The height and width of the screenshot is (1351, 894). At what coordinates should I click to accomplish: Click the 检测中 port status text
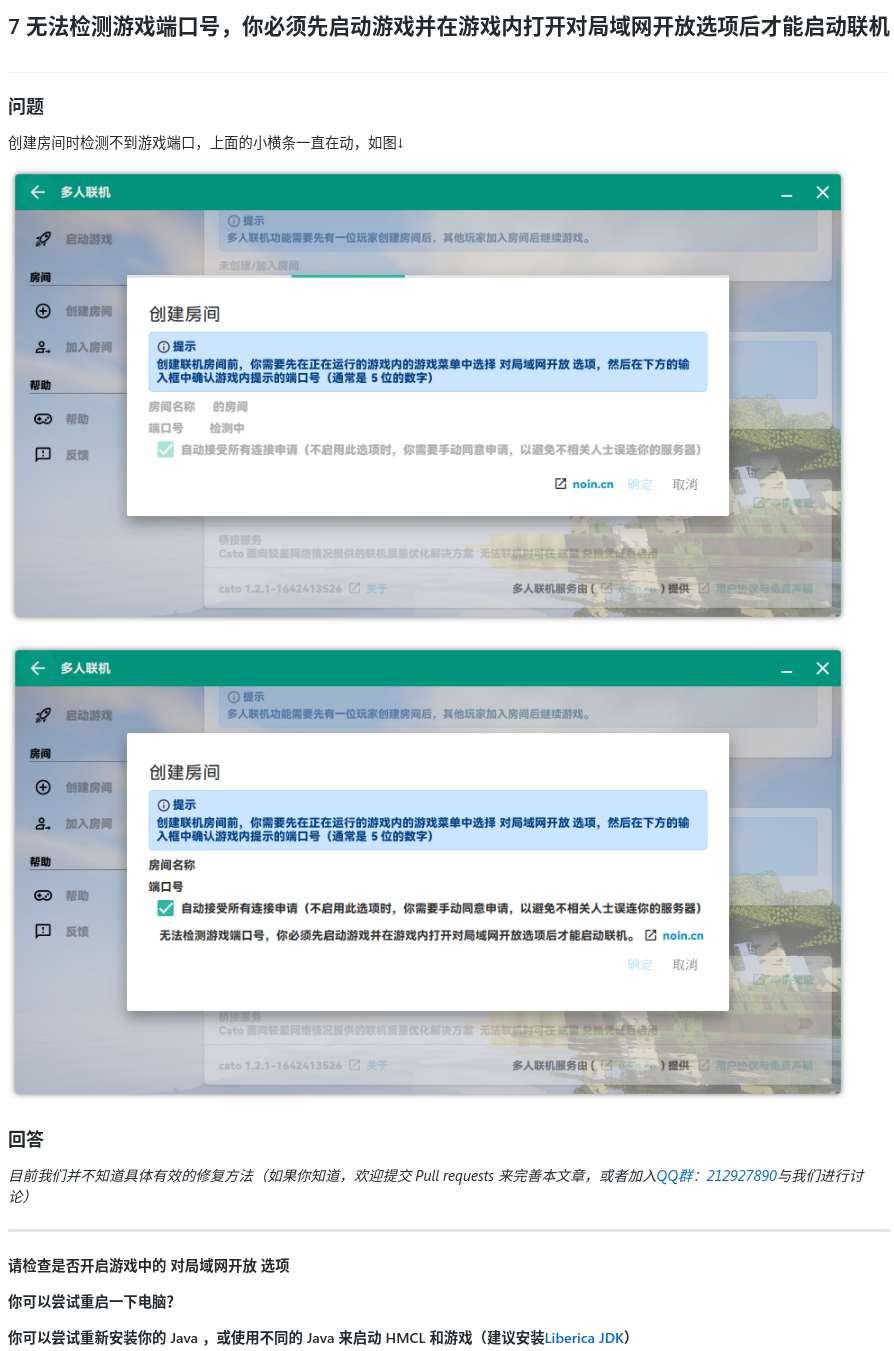pos(227,428)
